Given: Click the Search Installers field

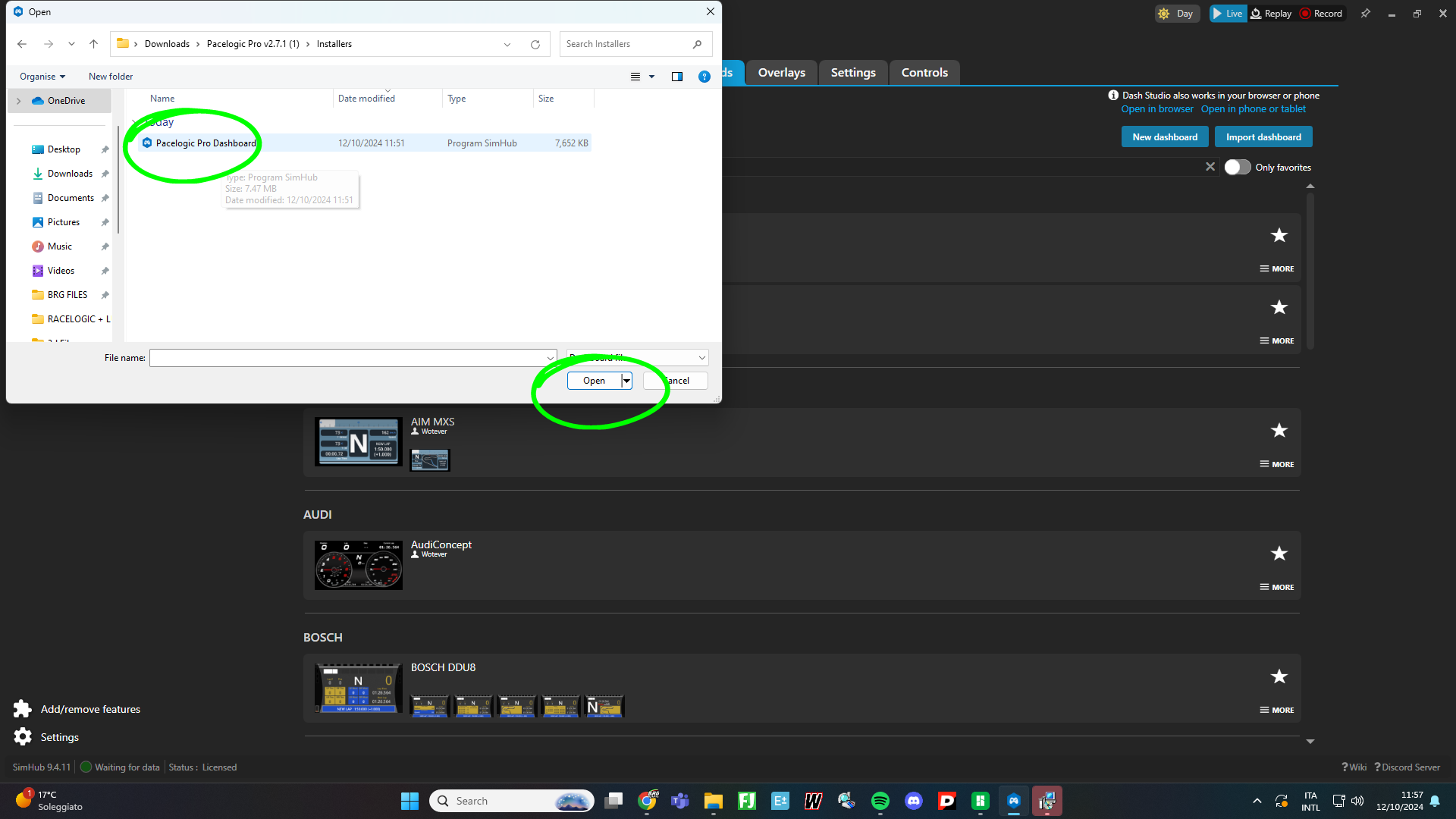Looking at the screenshot, I should (x=635, y=44).
